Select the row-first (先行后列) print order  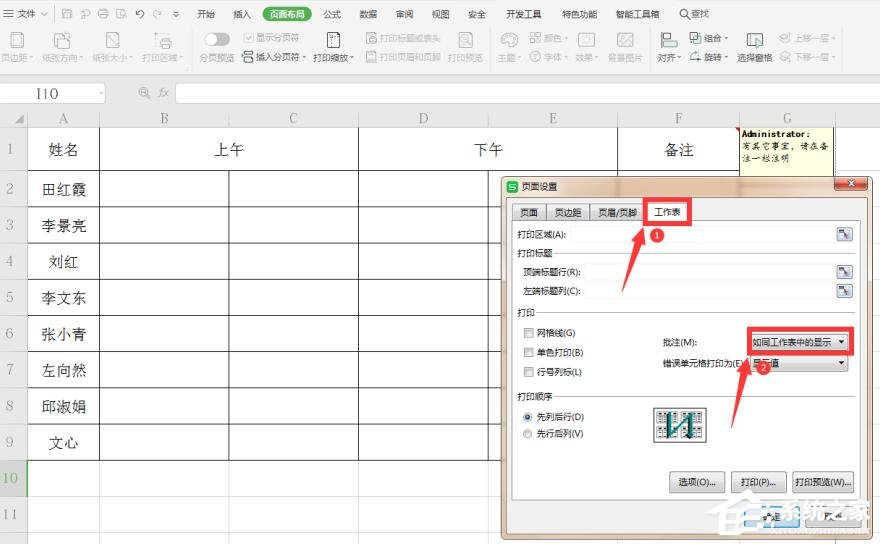[528, 434]
